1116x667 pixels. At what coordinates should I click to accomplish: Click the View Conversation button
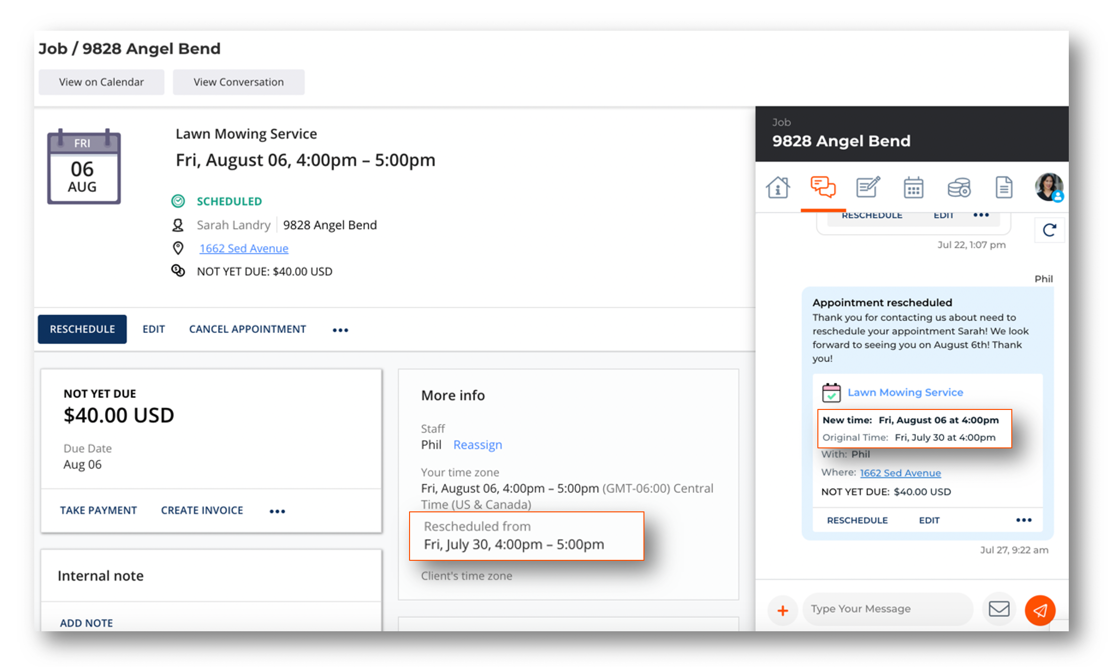pos(238,82)
